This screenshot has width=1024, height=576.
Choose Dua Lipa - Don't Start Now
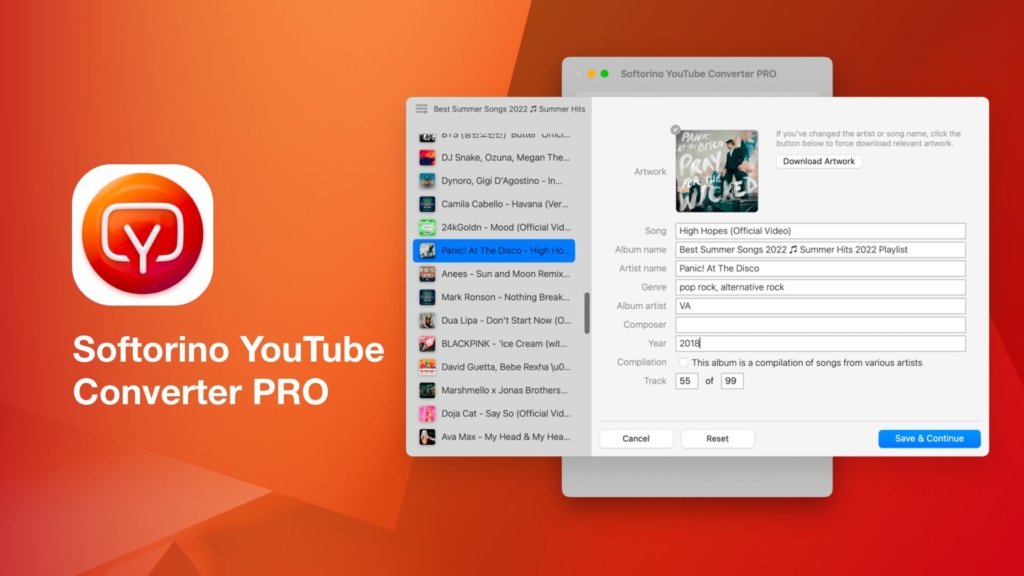[x=494, y=321]
